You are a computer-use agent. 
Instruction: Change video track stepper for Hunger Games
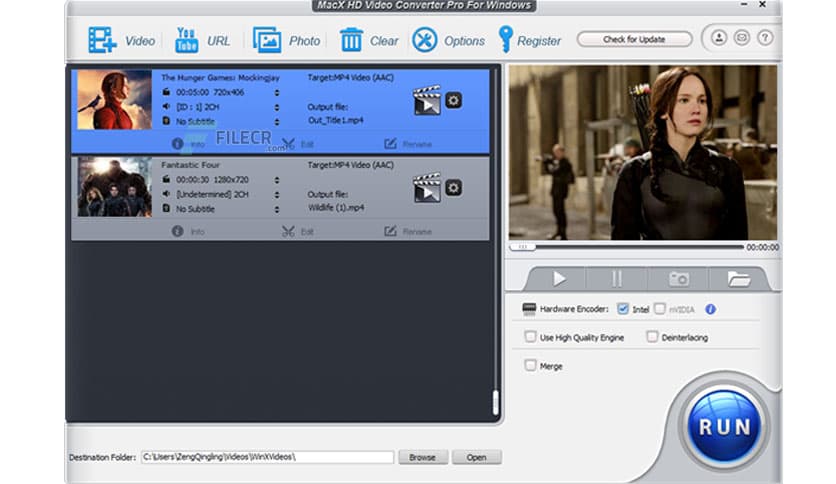point(277,93)
